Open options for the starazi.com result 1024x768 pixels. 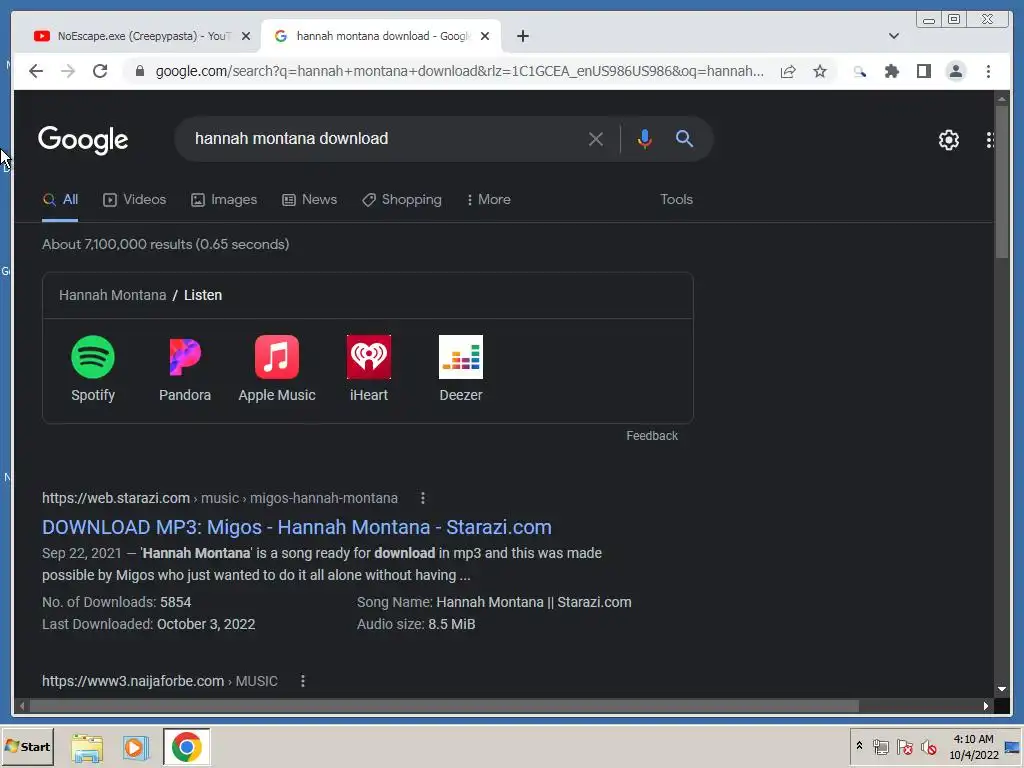click(x=423, y=498)
